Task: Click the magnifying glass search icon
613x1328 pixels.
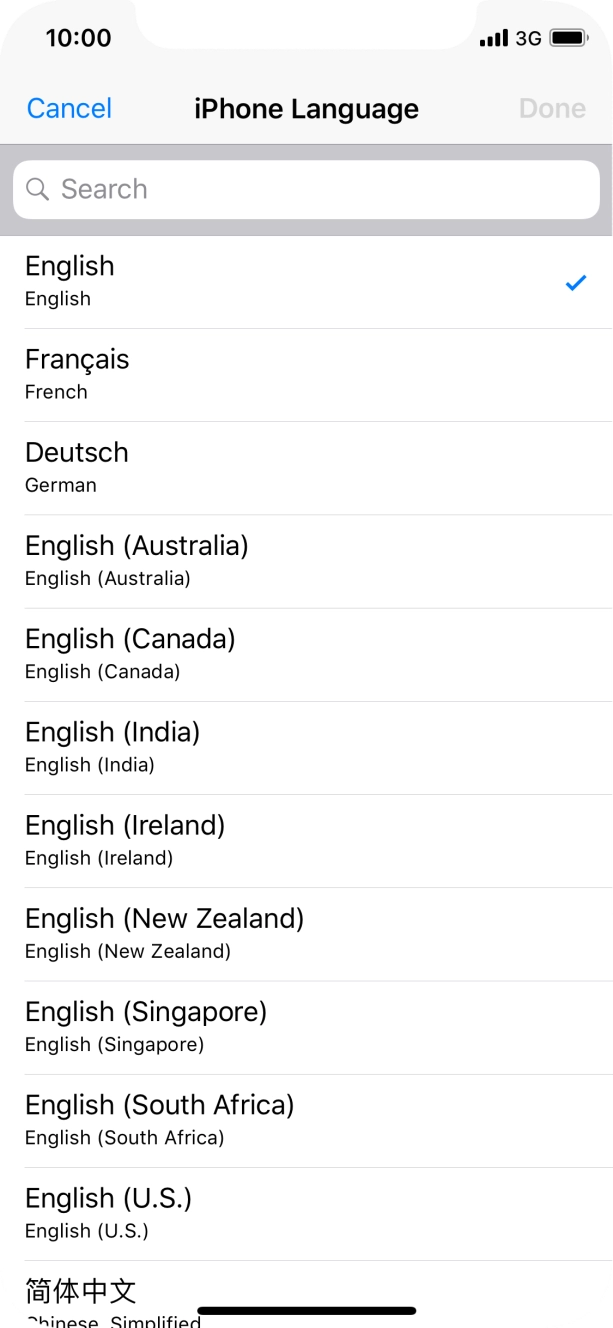Action: [38, 189]
